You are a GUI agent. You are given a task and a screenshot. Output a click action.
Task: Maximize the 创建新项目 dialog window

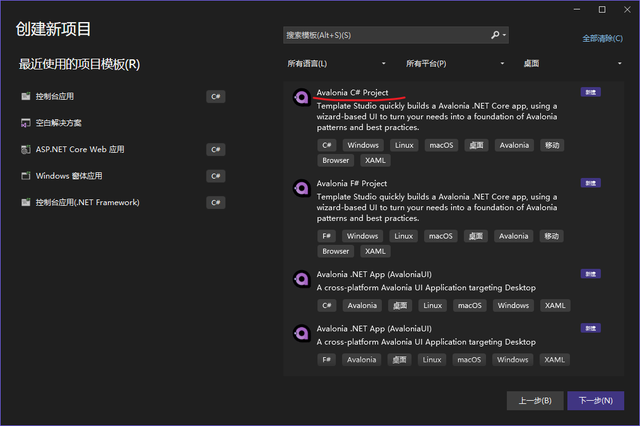click(x=602, y=9)
